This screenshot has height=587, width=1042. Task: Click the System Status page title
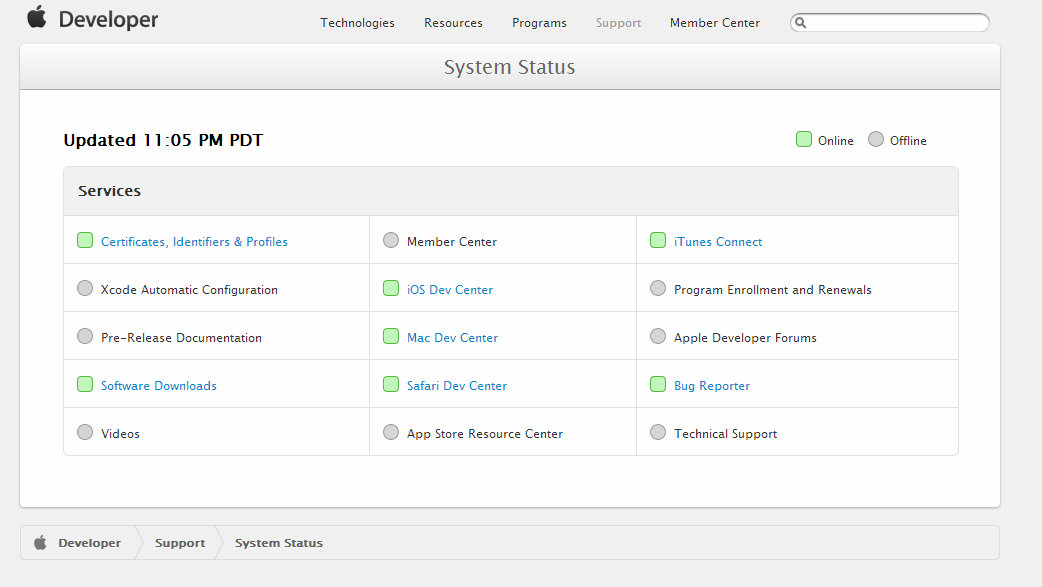coord(510,67)
